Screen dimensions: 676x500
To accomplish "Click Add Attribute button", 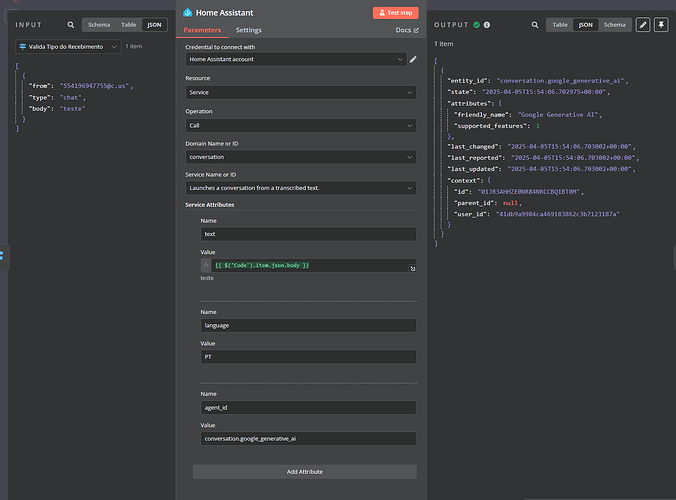I will (x=304, y=472).
